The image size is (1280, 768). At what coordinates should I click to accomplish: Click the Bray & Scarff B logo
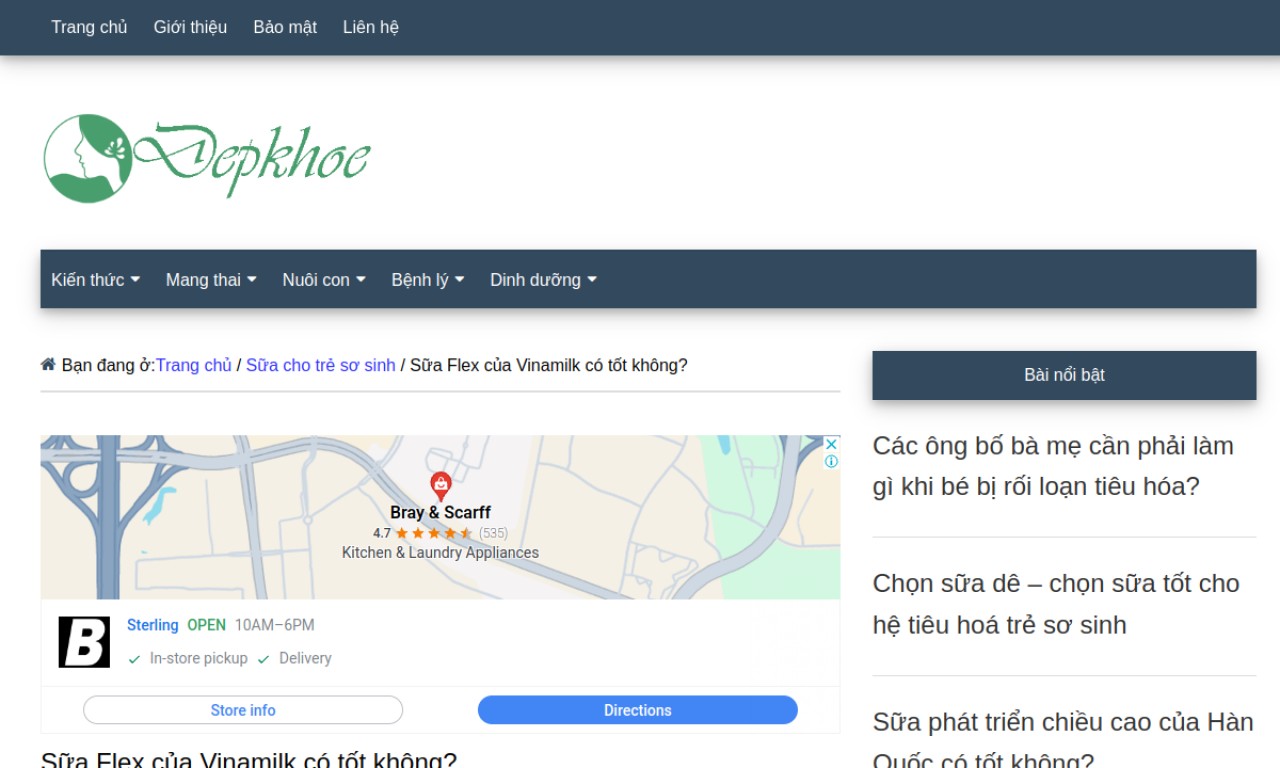pos(84,642)
